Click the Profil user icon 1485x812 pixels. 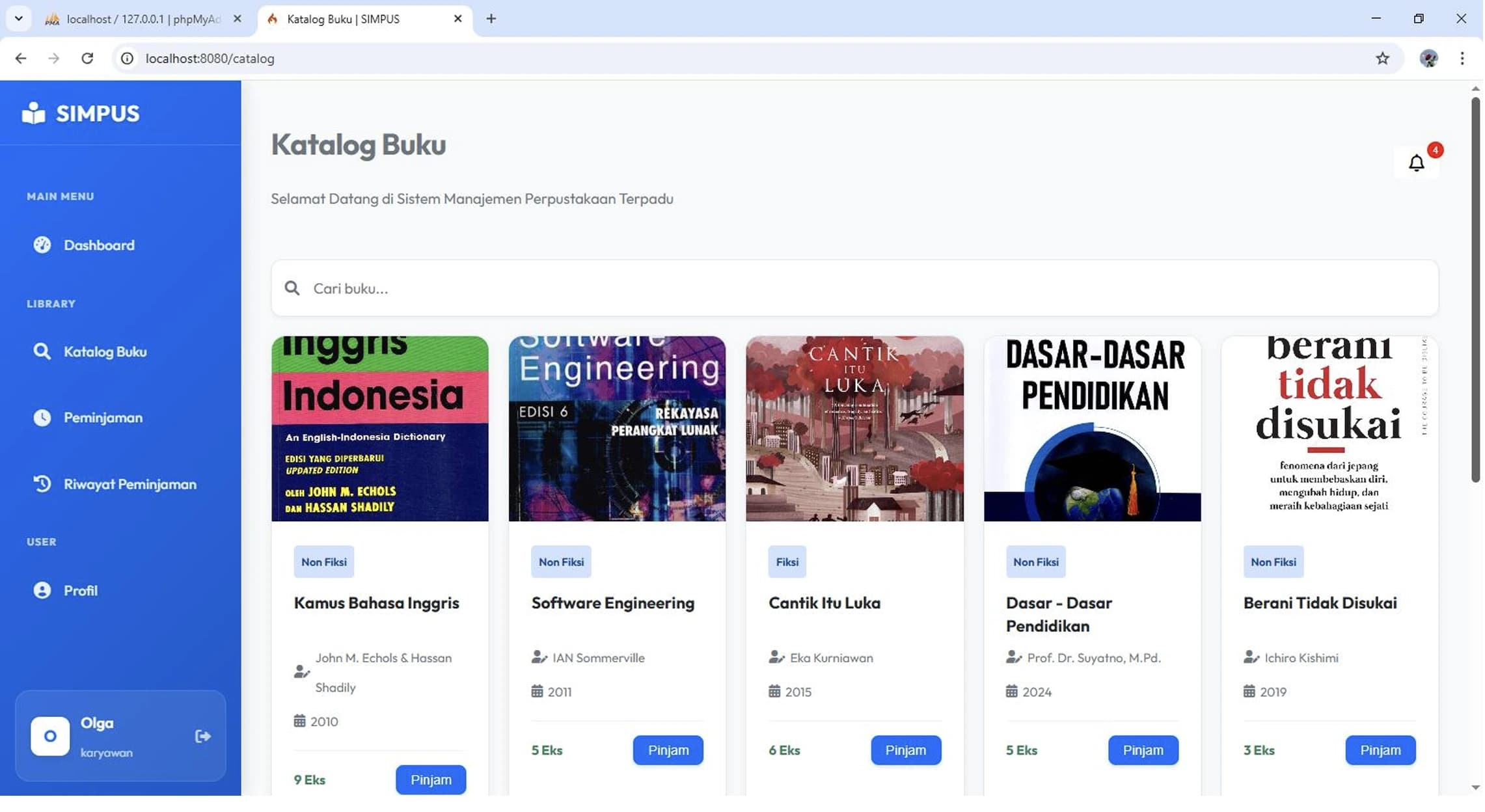(x=42, y=590)
